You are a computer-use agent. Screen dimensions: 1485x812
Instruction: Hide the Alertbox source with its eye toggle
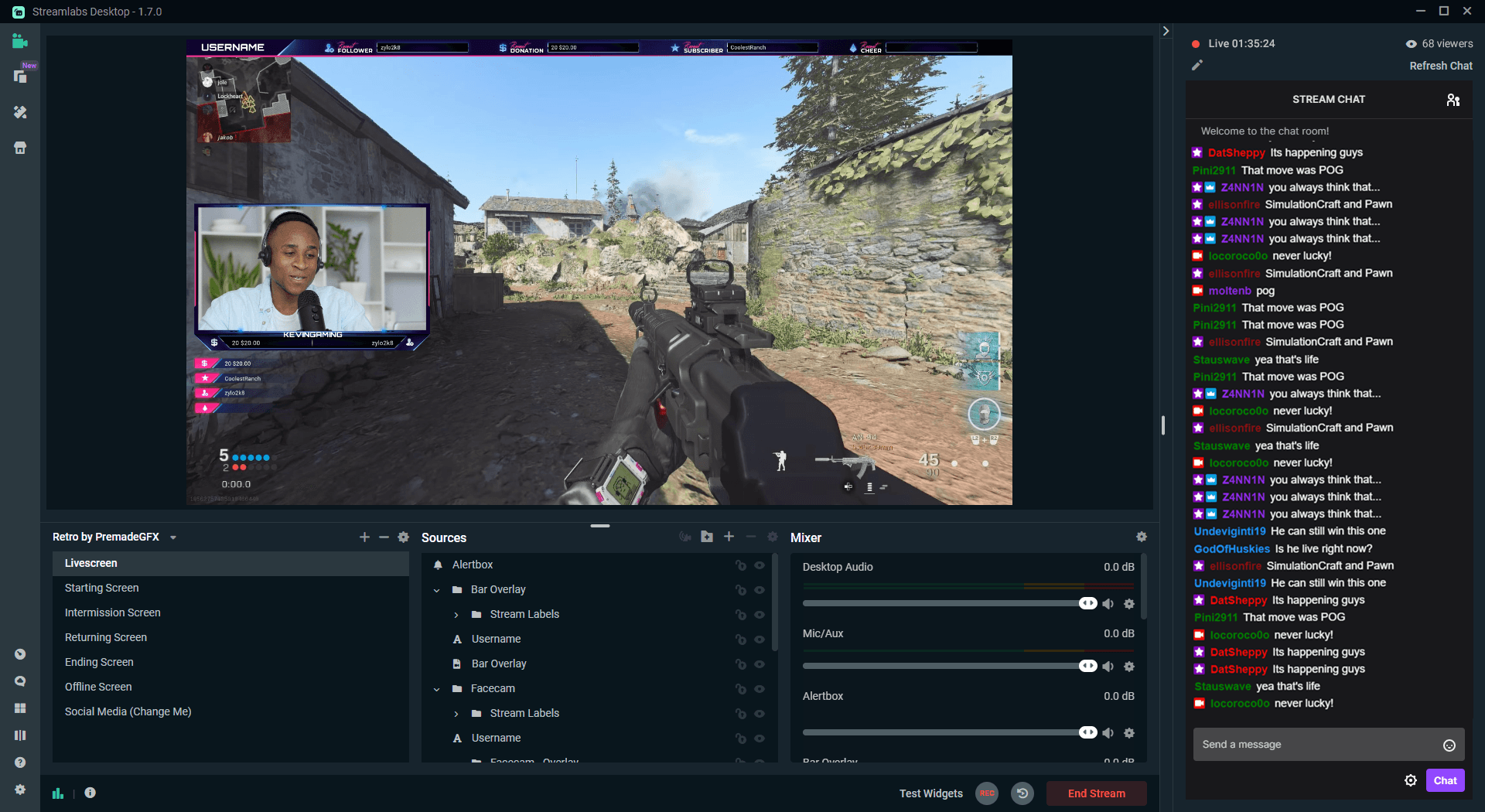tap(760, 565)
